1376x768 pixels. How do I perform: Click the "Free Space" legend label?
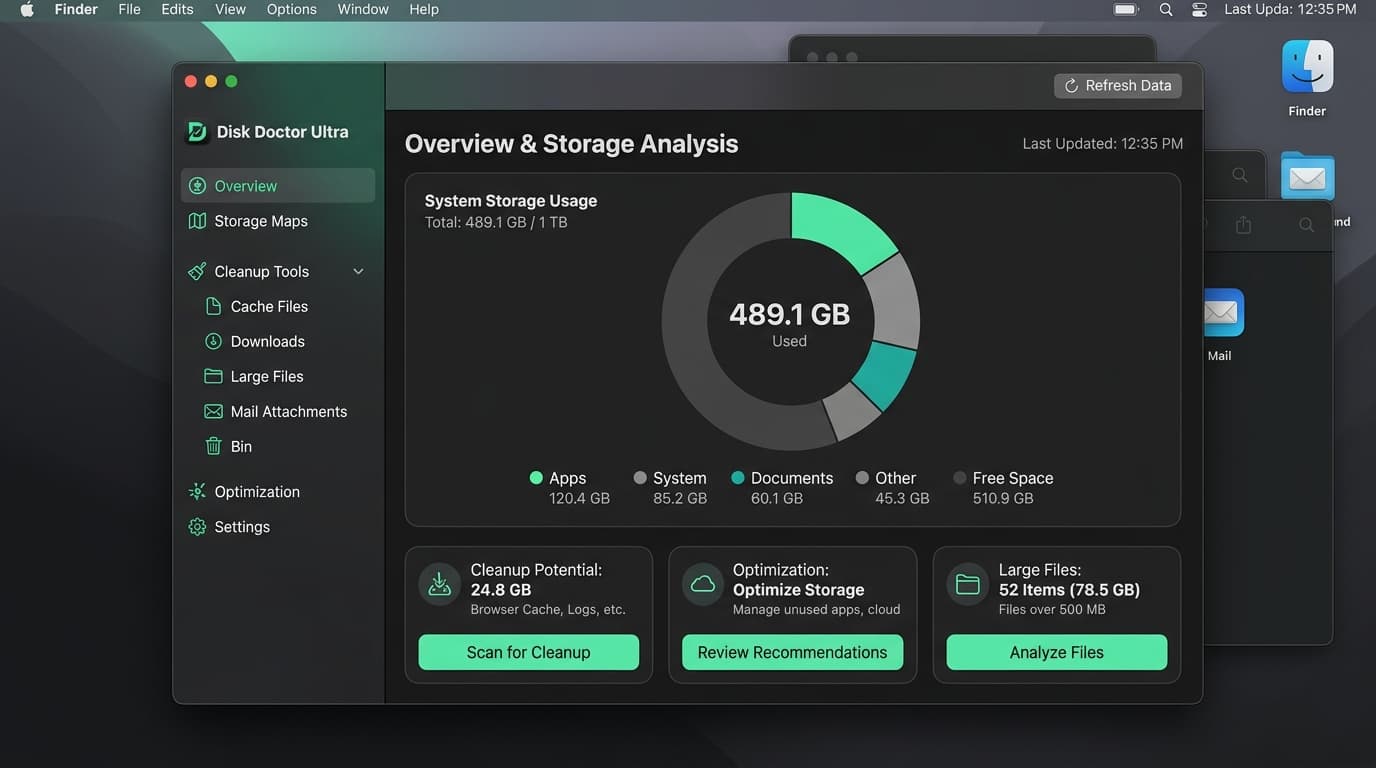[x=1013, y=478]
